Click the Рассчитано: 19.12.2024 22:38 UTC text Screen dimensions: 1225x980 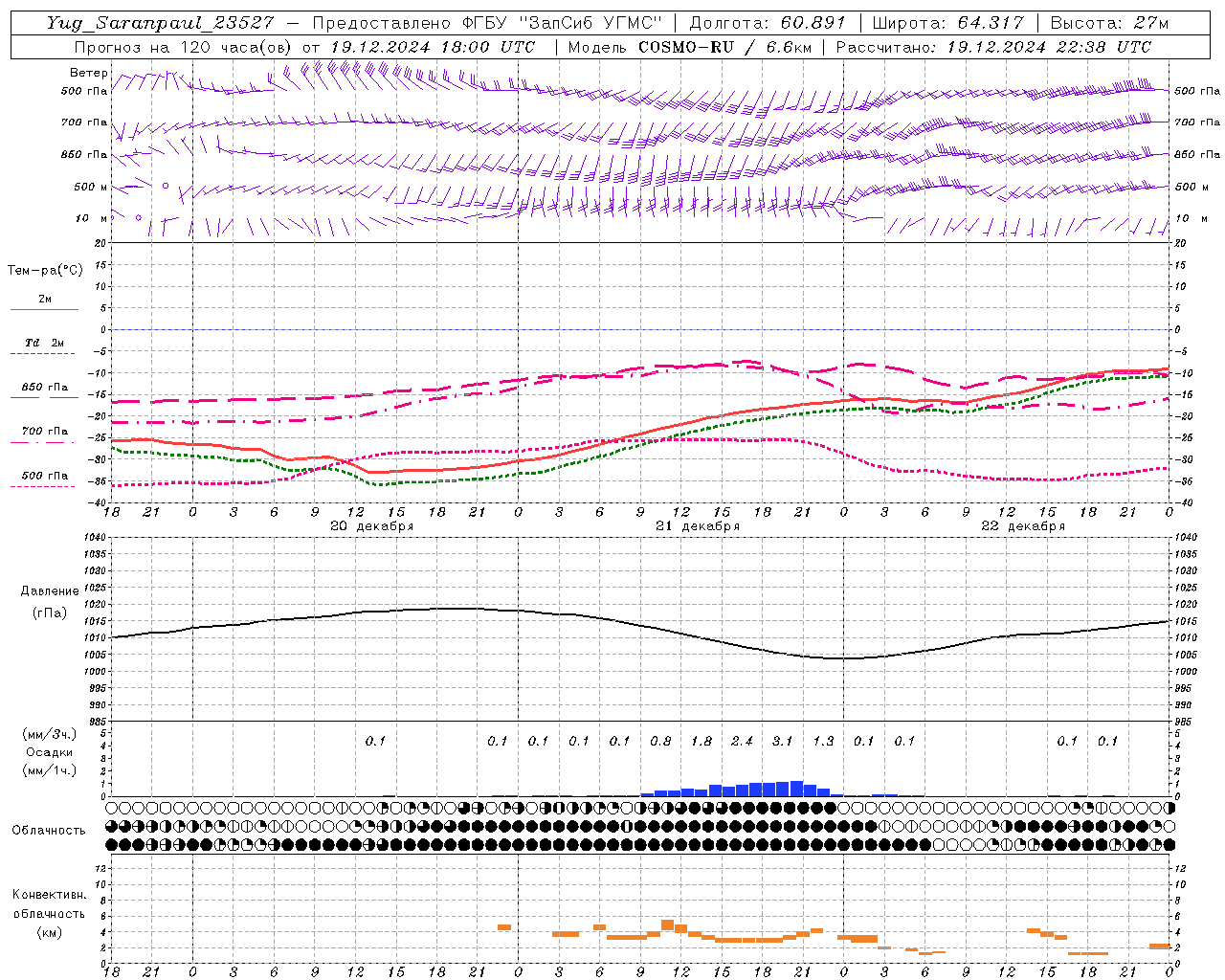click(993, 47)
